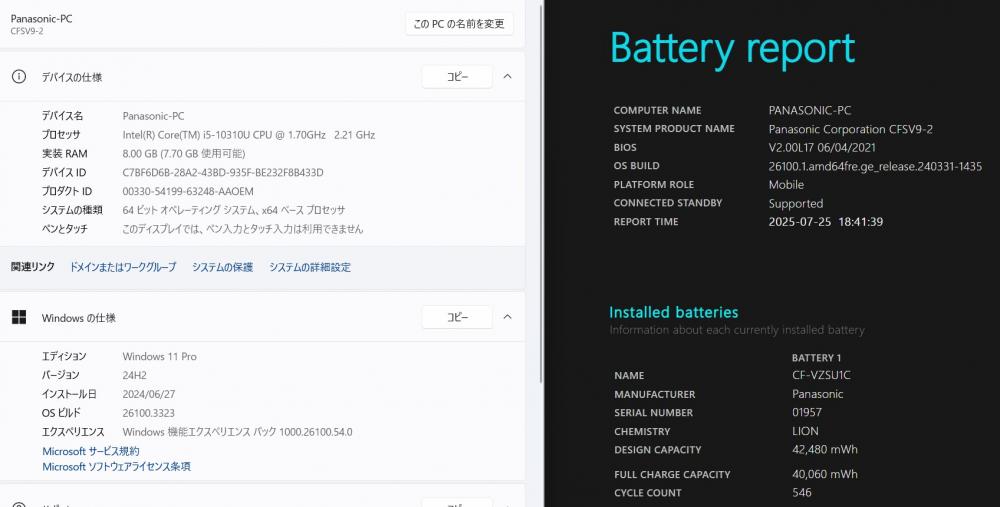Select the OS BUILD value in battery report
Screen dimensions: 1000x507
coord(875,166)
